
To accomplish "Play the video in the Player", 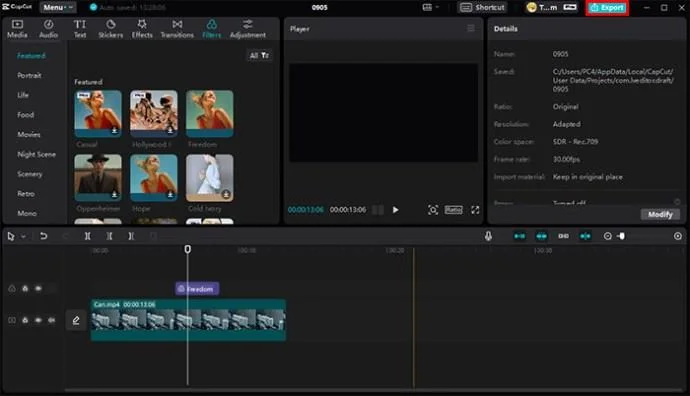I will pyautogui.click(x=395, y=210).
